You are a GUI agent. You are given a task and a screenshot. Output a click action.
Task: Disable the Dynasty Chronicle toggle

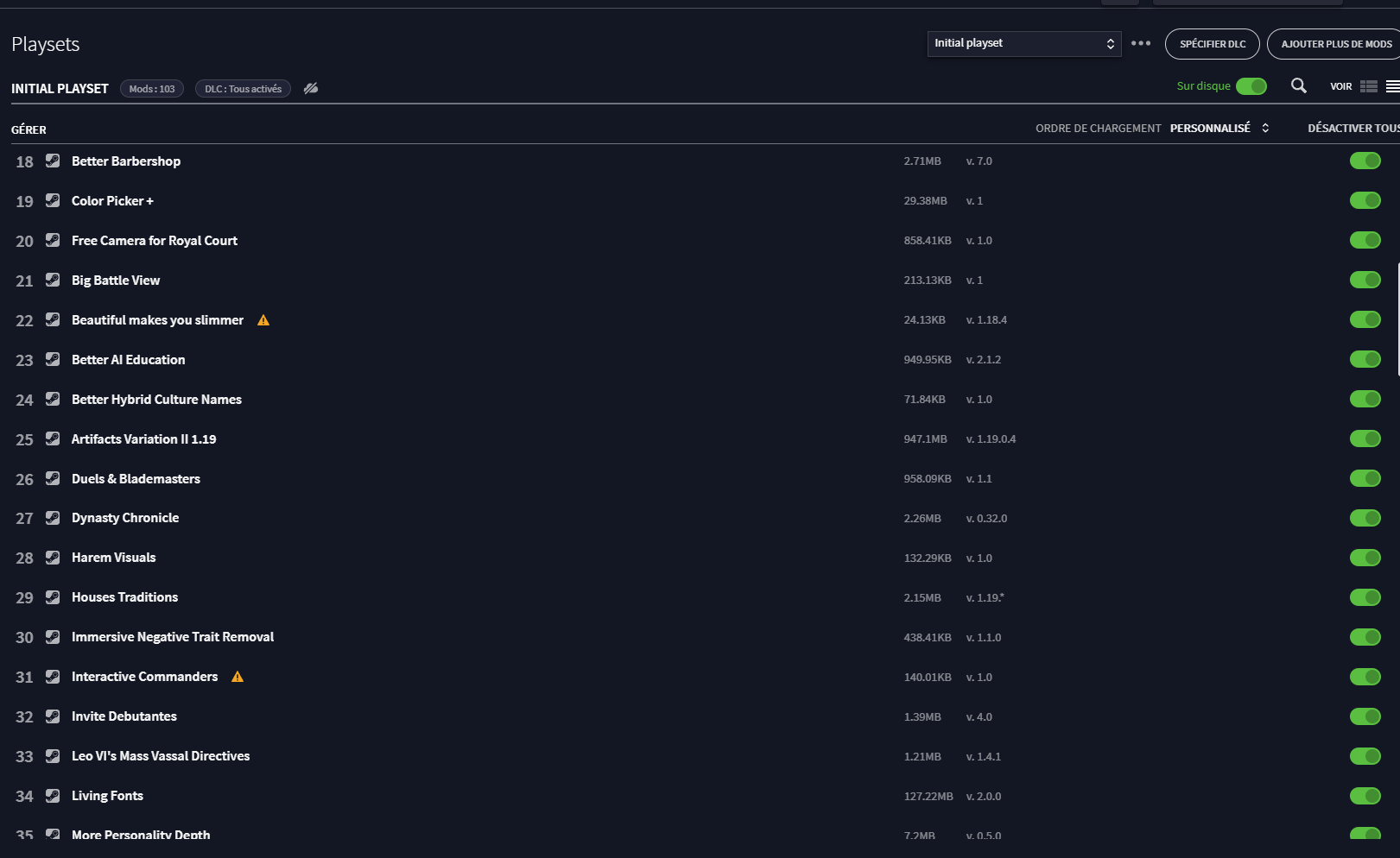coord(1365,518)
